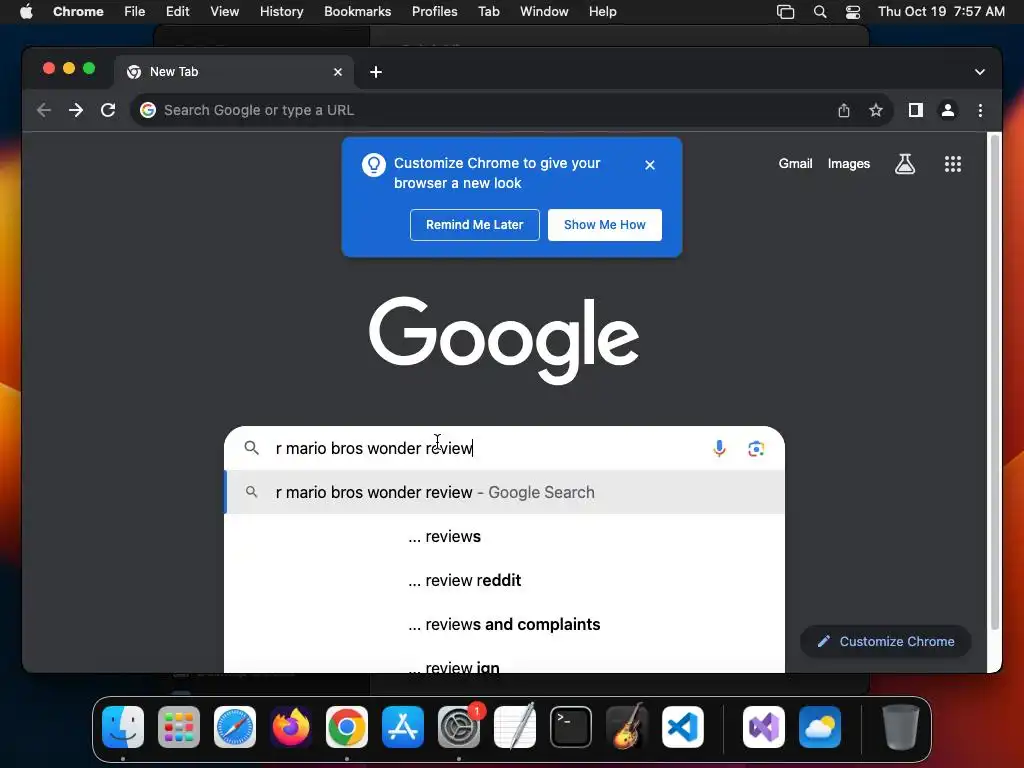1024x768 pixels.
Task: Open the Bookmarks menu
Action: click(x=357, y=12)
